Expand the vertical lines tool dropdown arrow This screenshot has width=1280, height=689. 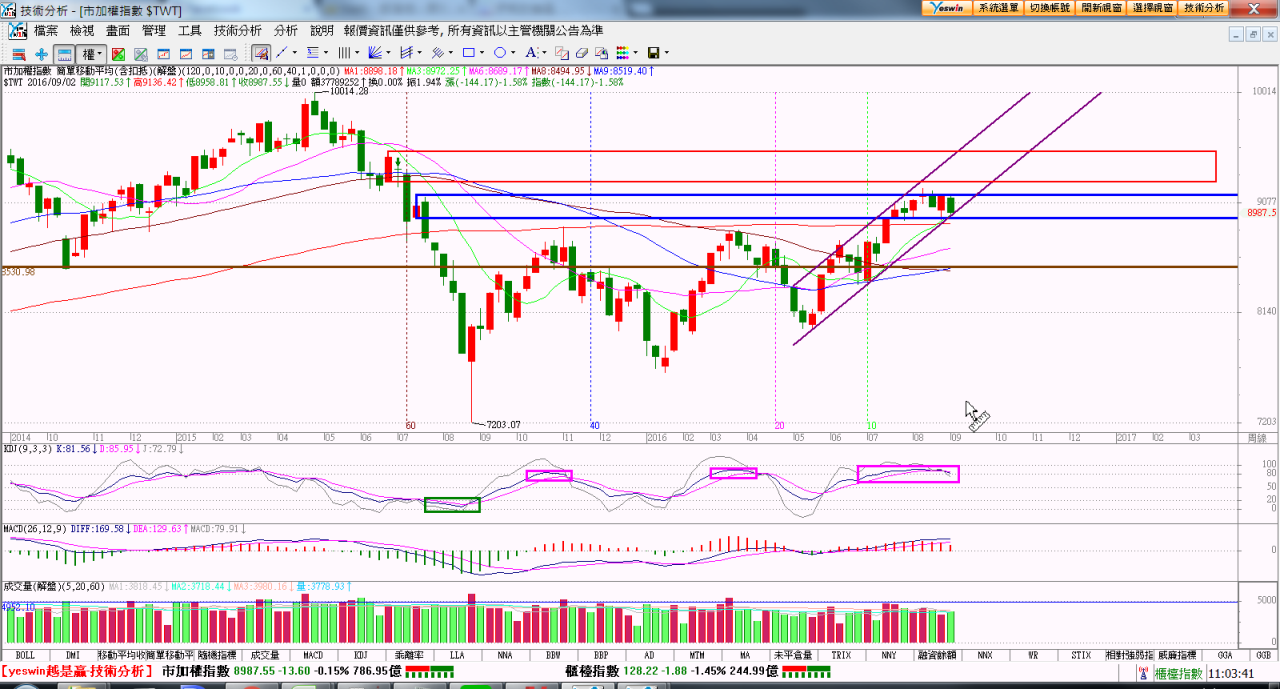coord(356,53)
